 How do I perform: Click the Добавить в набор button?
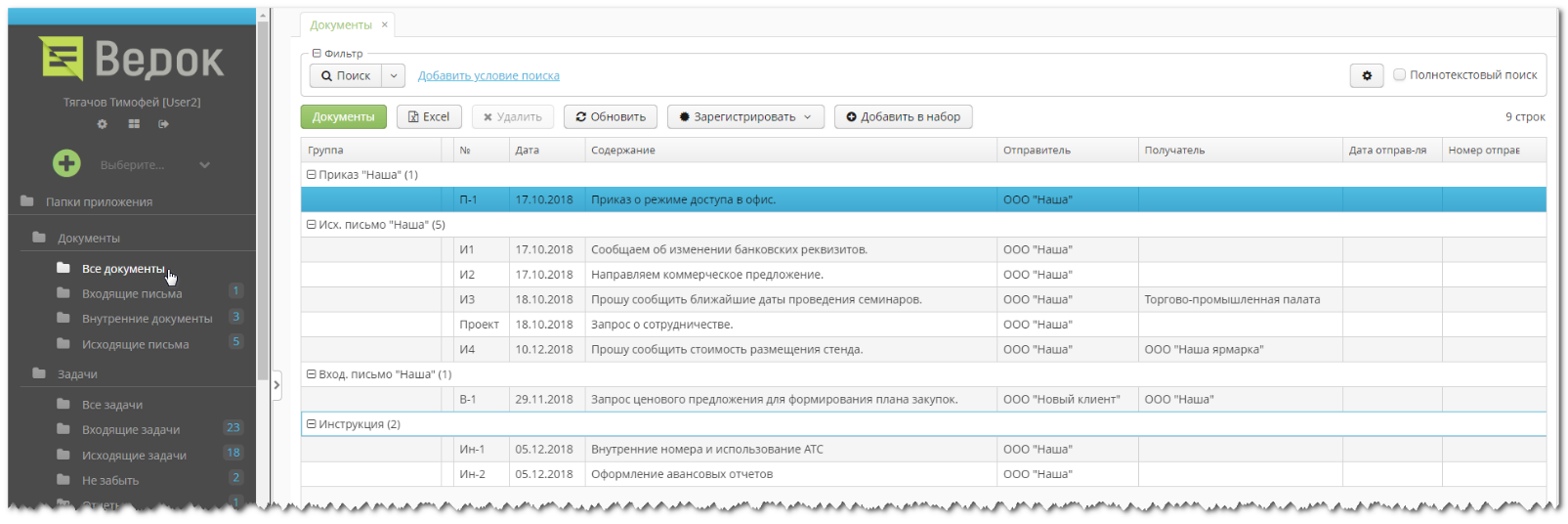coord(903,117)
